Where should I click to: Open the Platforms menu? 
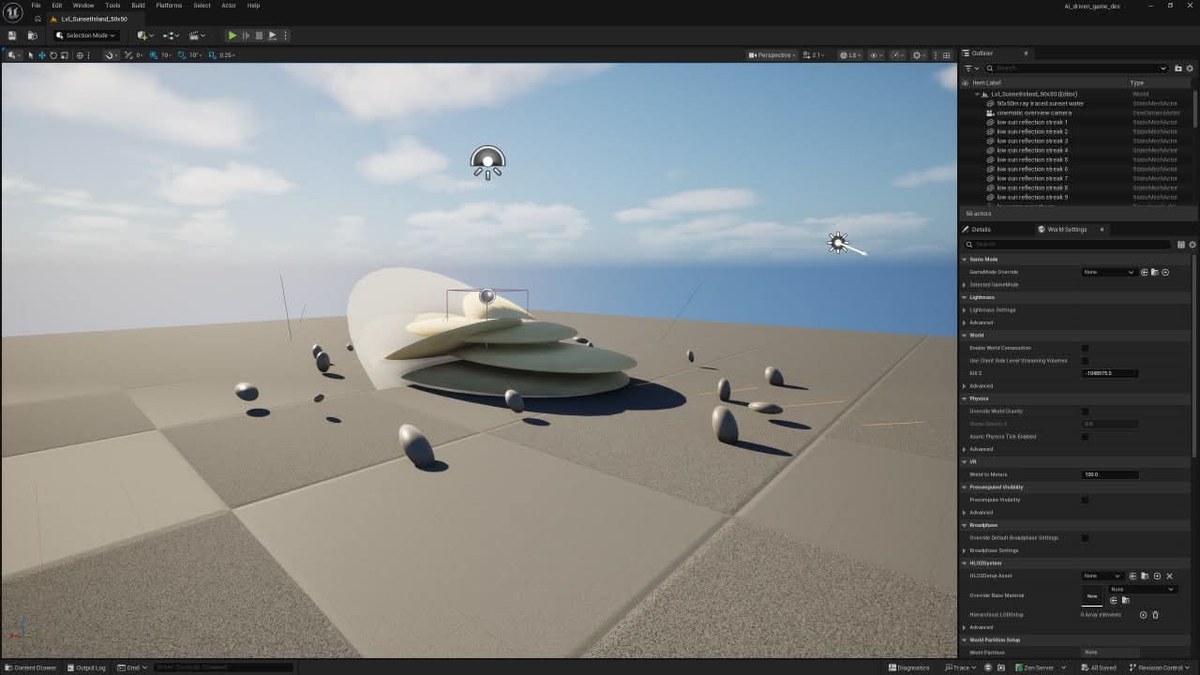169,5
